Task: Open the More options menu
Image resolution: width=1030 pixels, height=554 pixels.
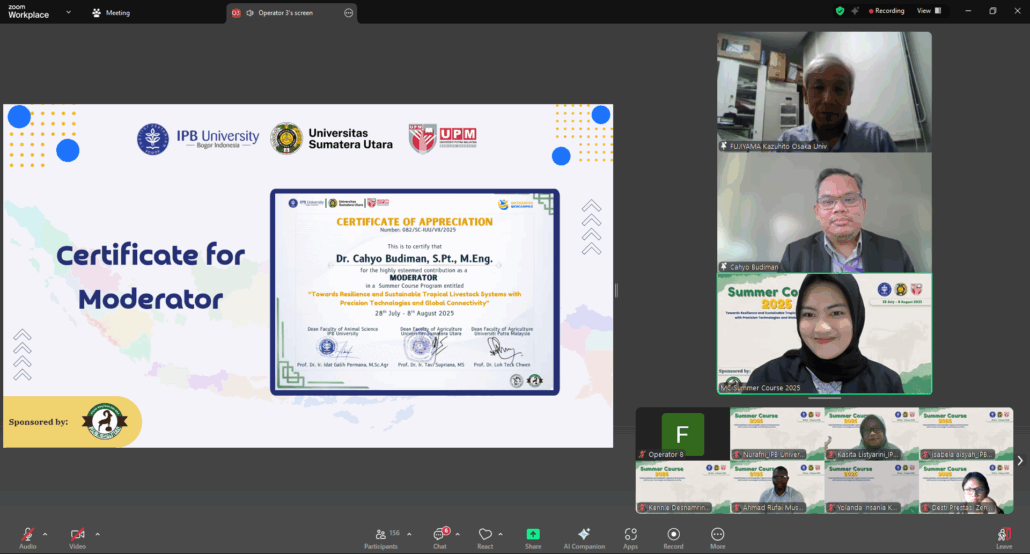Action: point(717,535)
